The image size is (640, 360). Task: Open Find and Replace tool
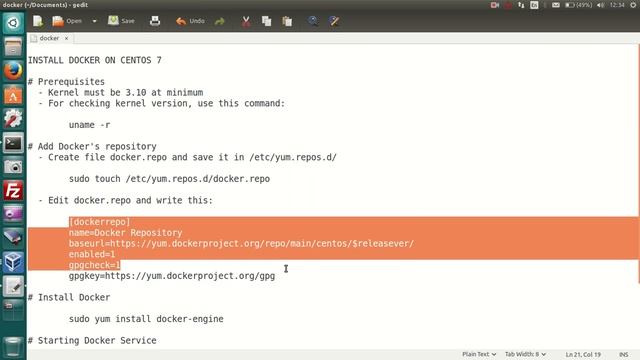tap(334, 21)
